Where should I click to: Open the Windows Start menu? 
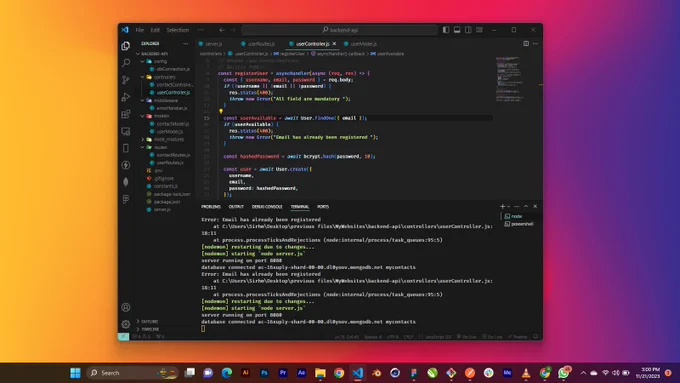(75, 373)
